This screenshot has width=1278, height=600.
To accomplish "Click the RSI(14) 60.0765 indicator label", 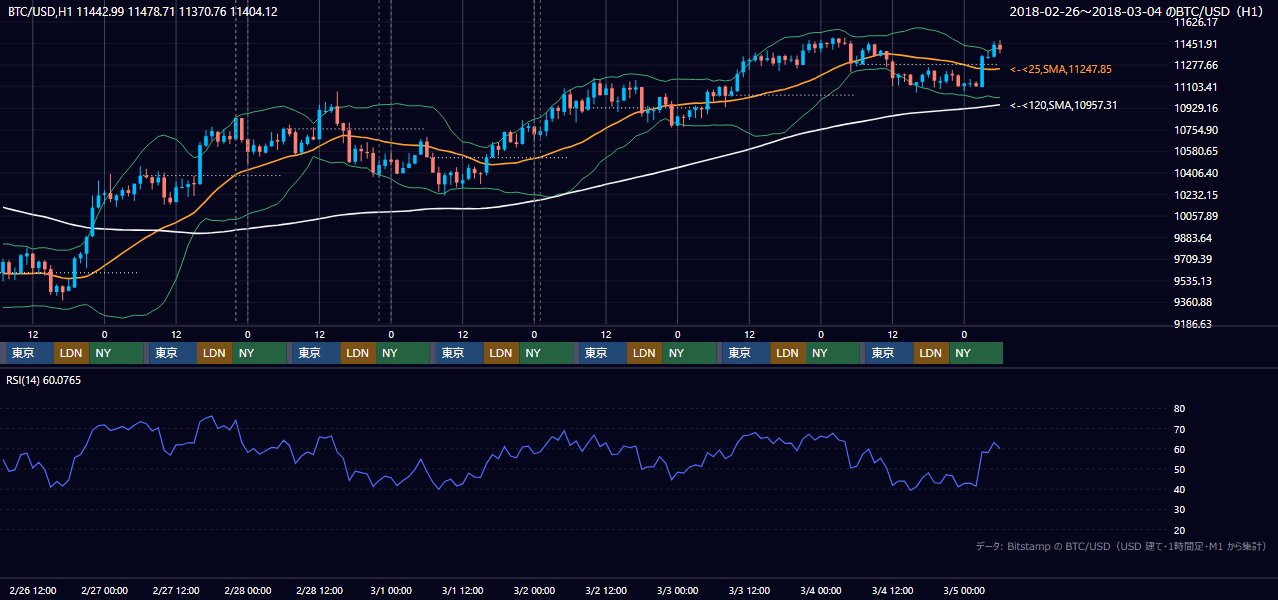I will [44, 380].
